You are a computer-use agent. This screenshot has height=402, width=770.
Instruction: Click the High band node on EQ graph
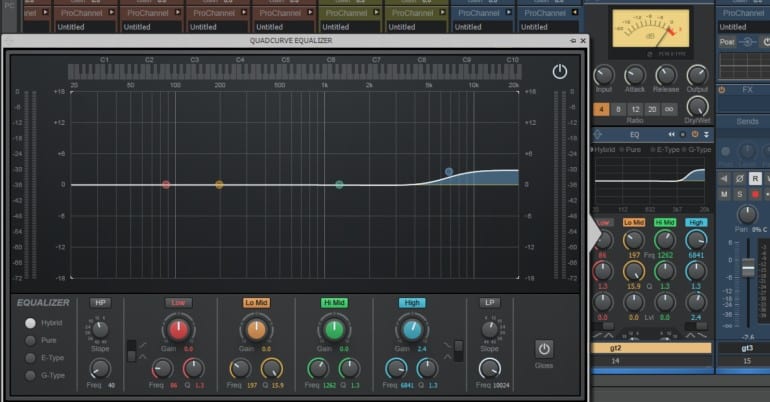[x=449, y=172]
